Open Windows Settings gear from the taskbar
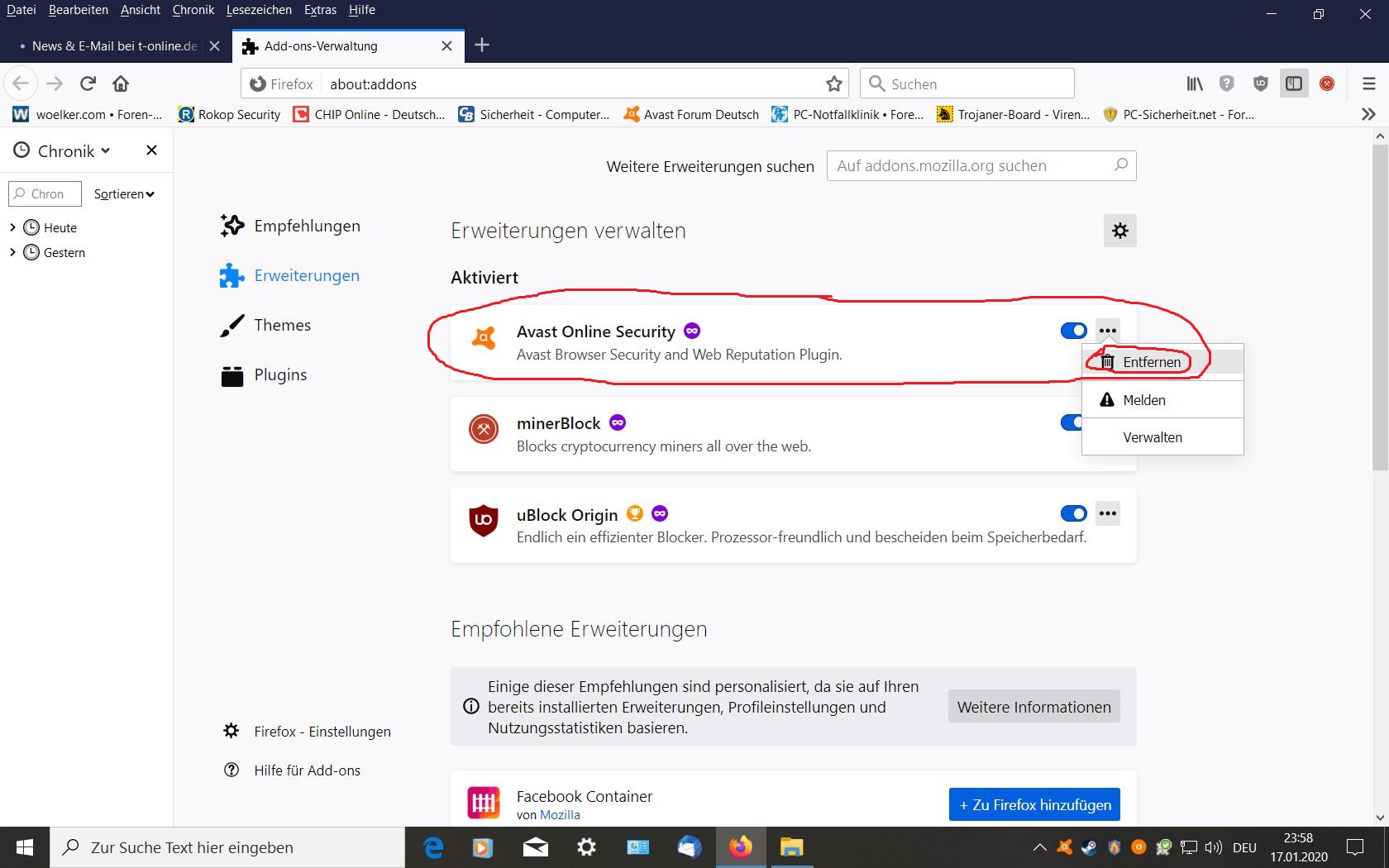Viewport: 1389px width, 868px height. 587,847
